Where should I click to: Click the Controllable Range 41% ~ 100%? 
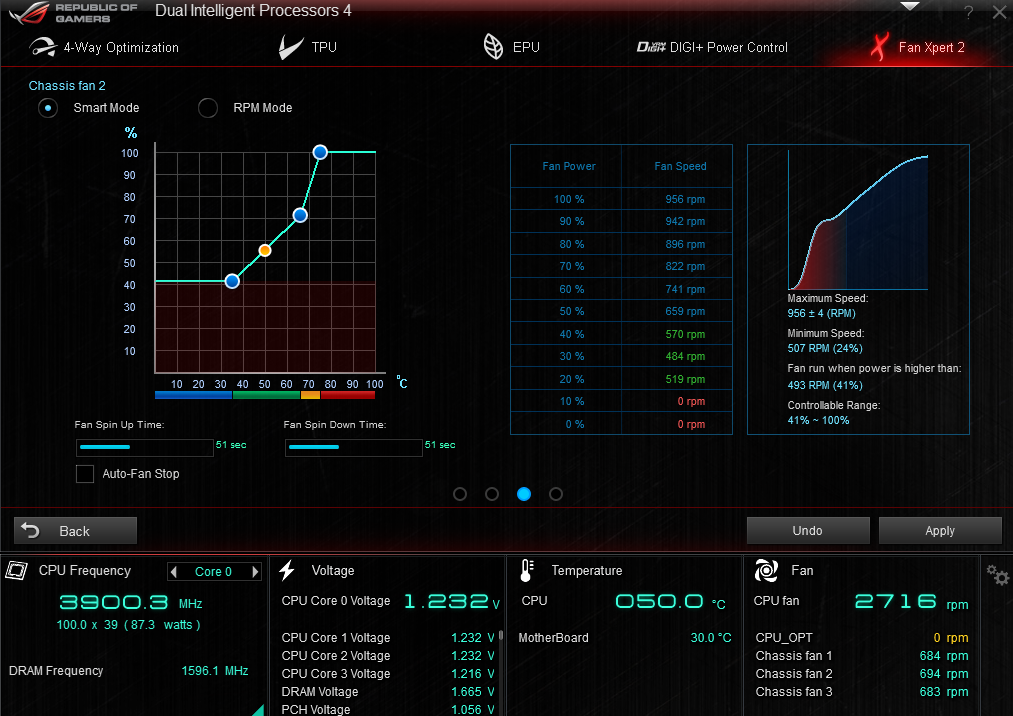click(818, 420)
